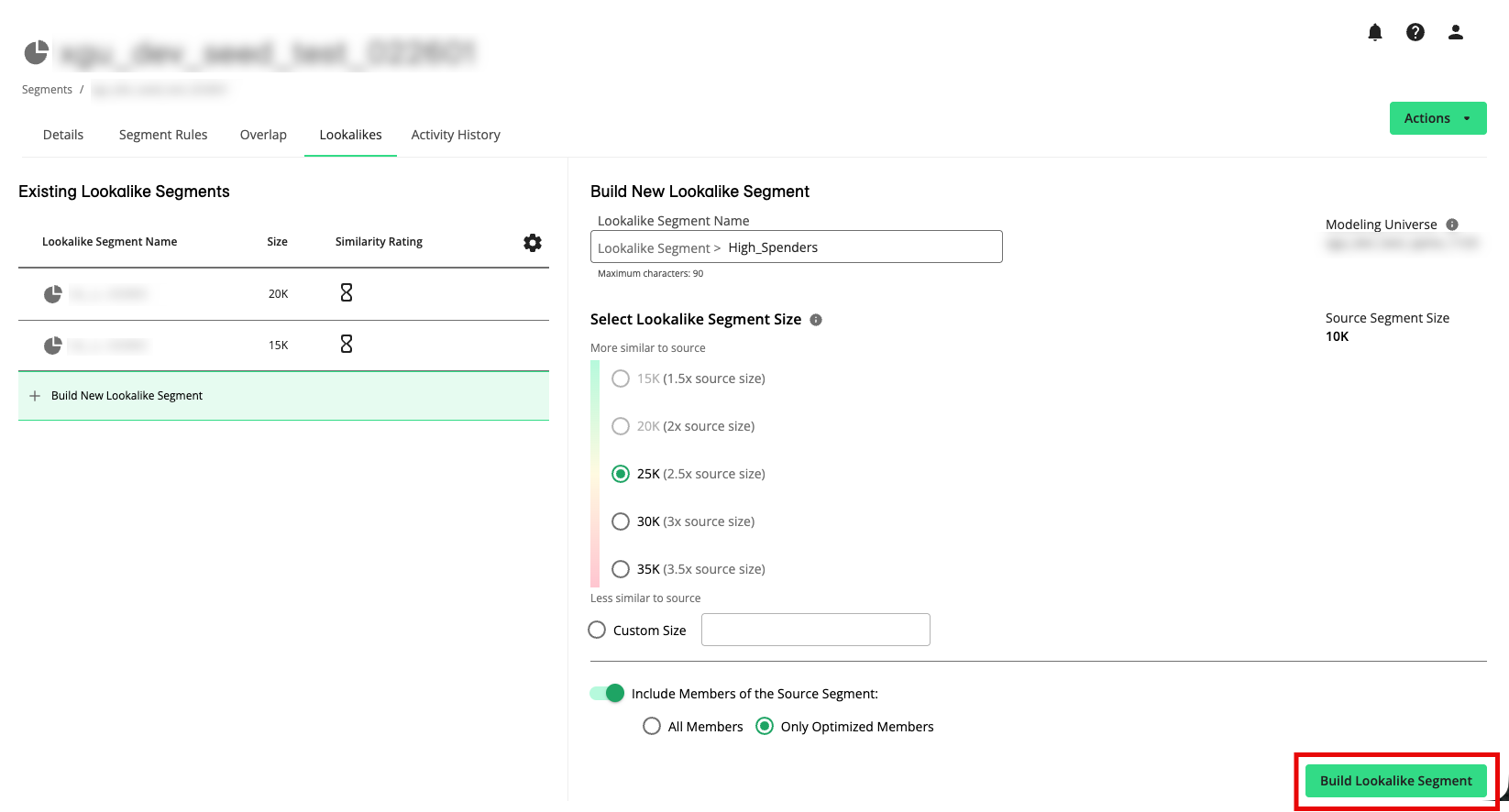This screenshot has height=812, width=1509.
Task: Click the Lookalike Segment Name input field
Action: click(862, 247)
